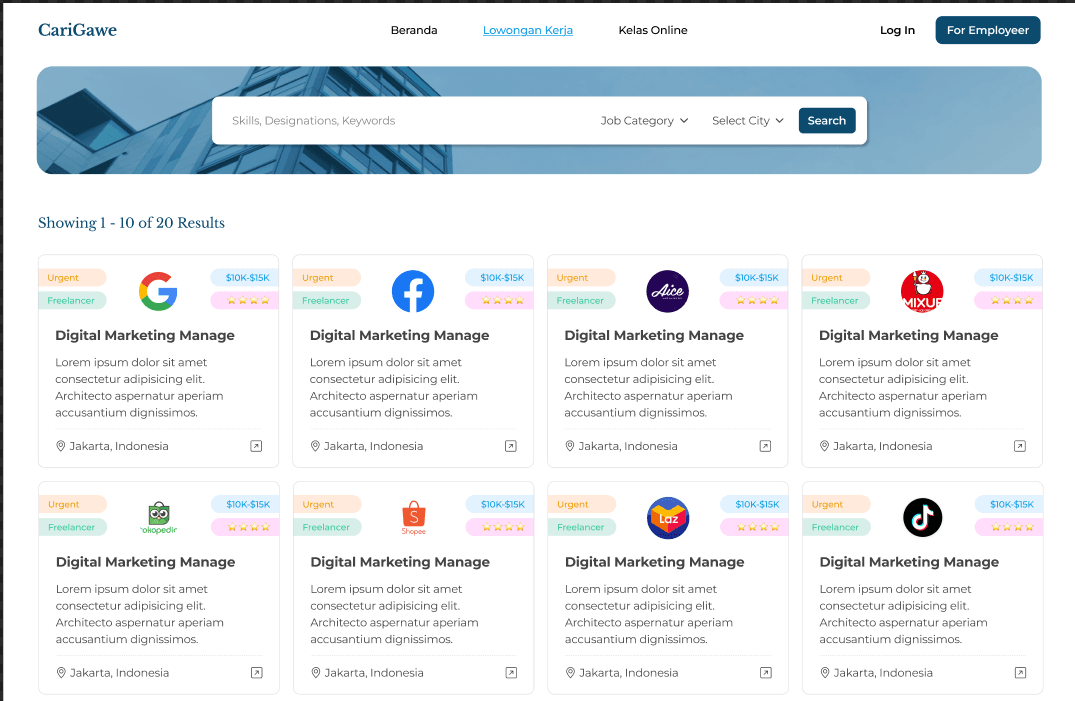Click the Freelancer tag on the Mixue card
Screen dimensions: 1075x701
pyautogui.click(x=836, y=300)
